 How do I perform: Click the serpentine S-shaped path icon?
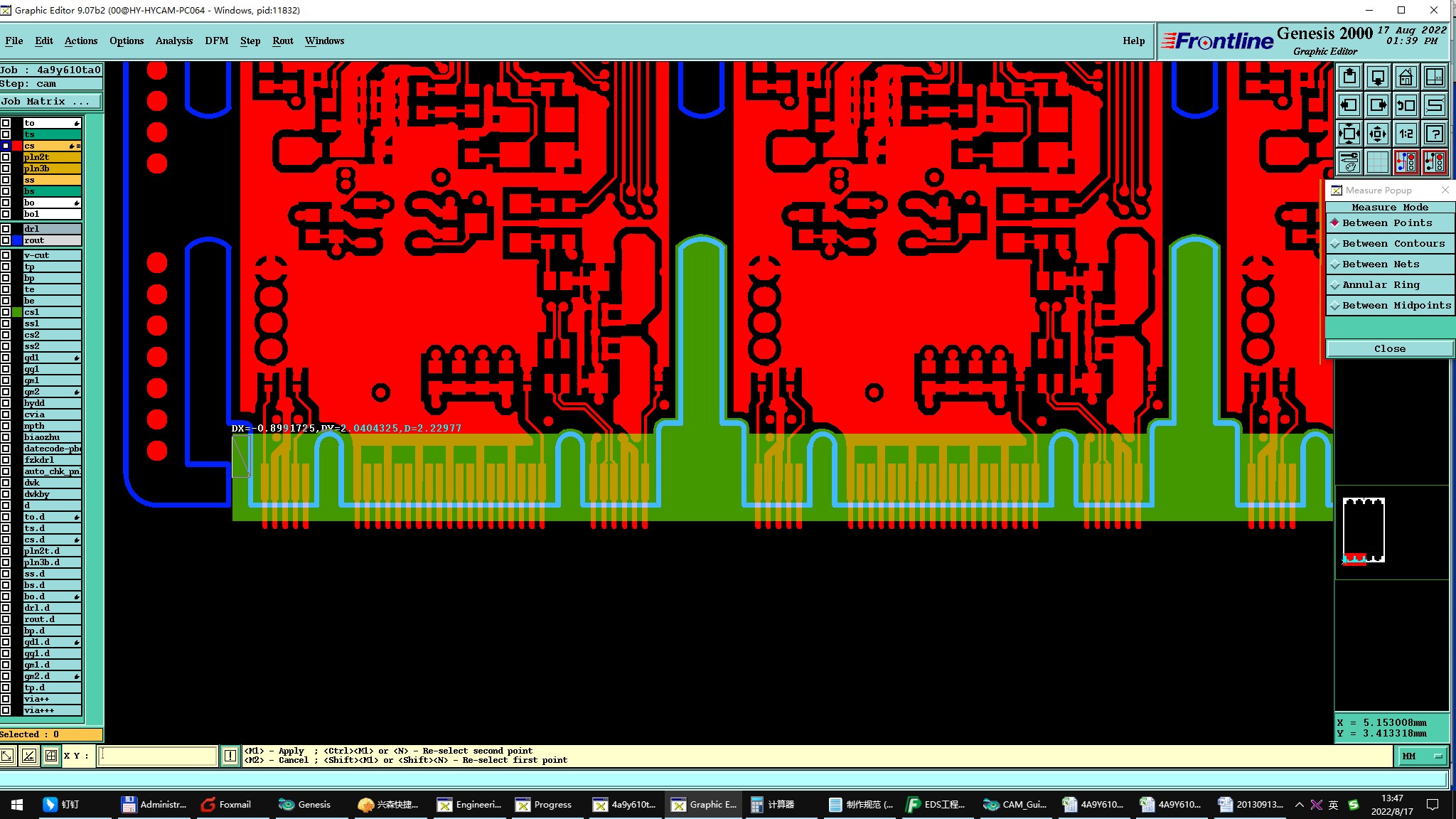[x=1435, y=105]
